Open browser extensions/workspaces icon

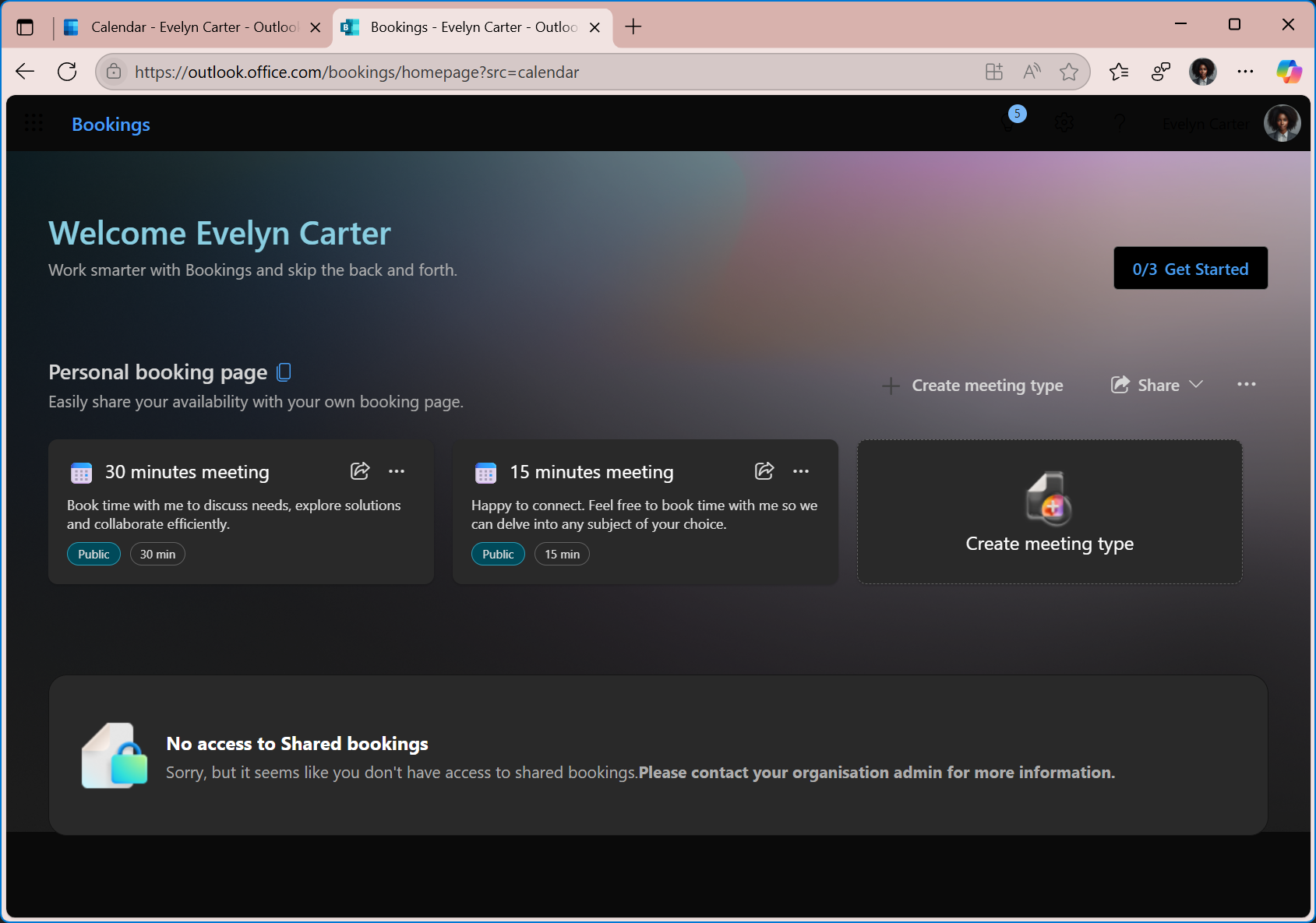tap(1161, 72)
